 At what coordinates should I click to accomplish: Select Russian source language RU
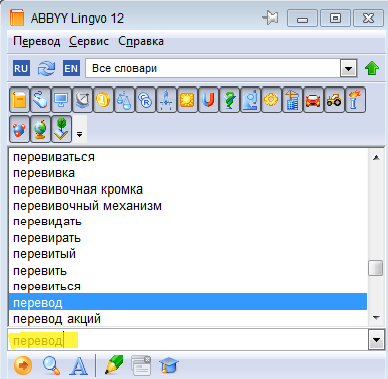point(21,68)
